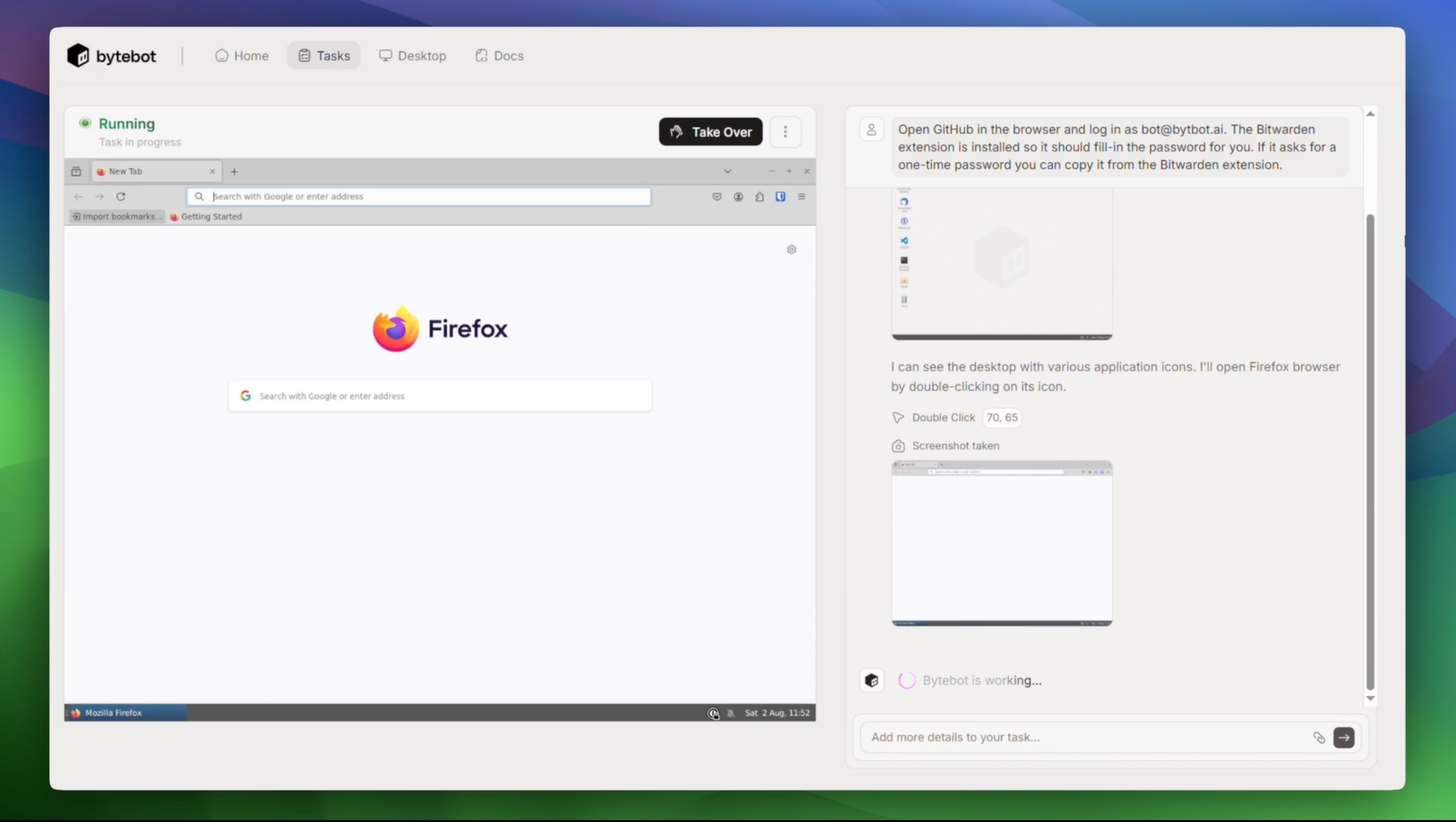Viewport: 1456px width, 822px height.
Task: Click the Firefox tab overview icon
Action: pyautogui.click(x=76, y=171)
